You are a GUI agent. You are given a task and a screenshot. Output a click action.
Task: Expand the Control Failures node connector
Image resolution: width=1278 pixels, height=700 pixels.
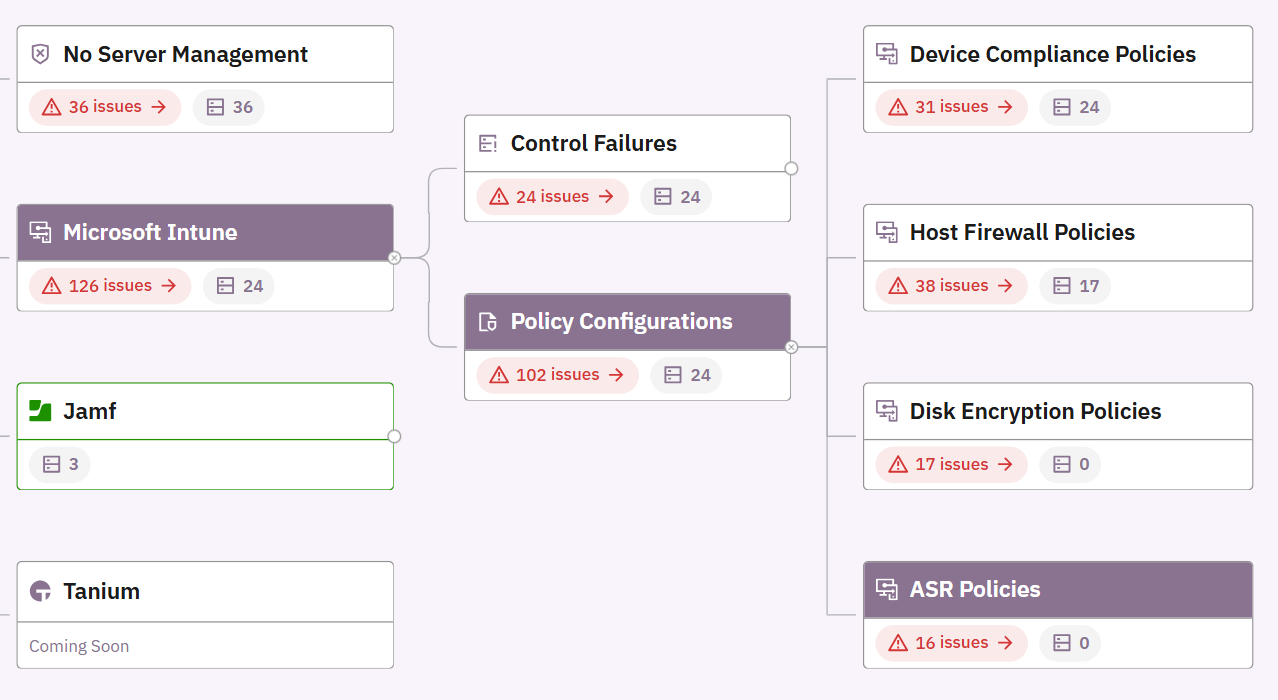point(791,167)
